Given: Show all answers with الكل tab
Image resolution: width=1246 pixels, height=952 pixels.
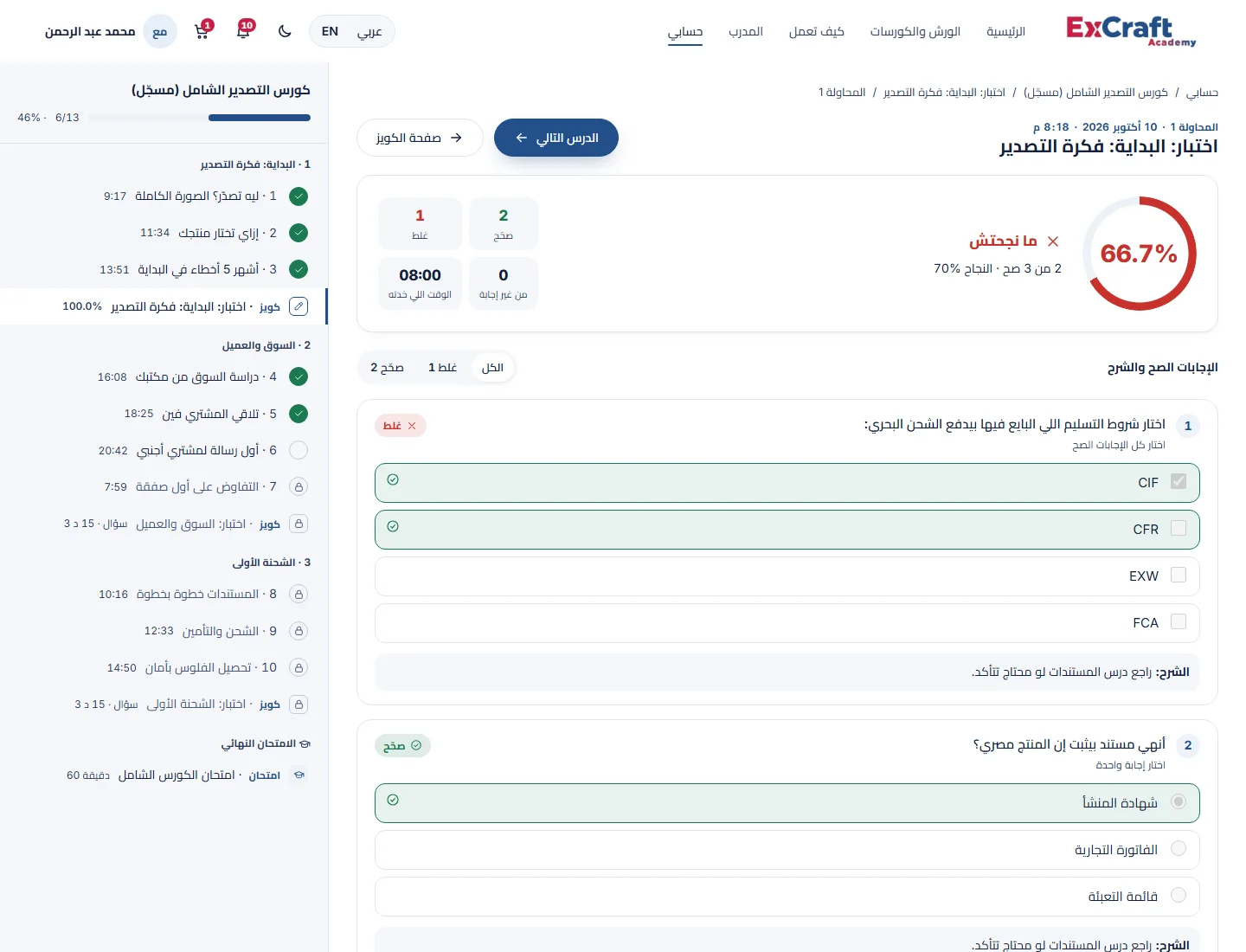Looking at the screenshot, I should 492,368.
